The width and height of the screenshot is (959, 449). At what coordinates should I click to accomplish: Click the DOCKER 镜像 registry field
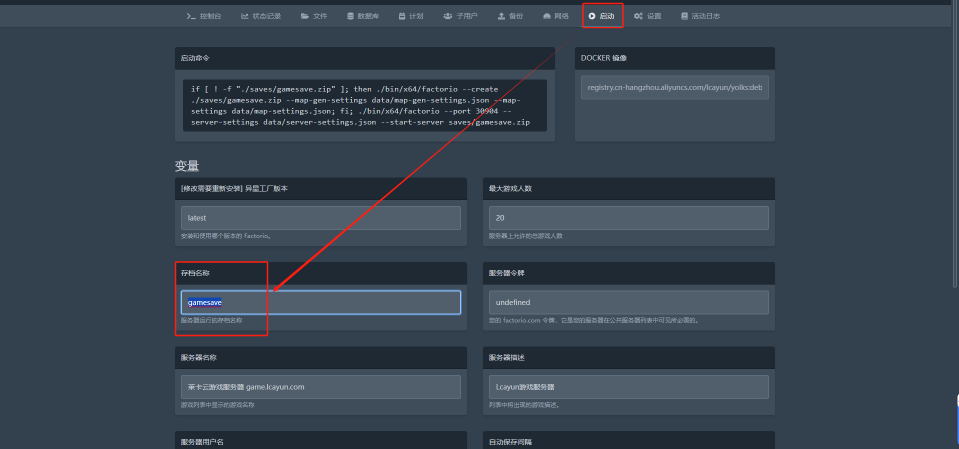click(675, 88)
